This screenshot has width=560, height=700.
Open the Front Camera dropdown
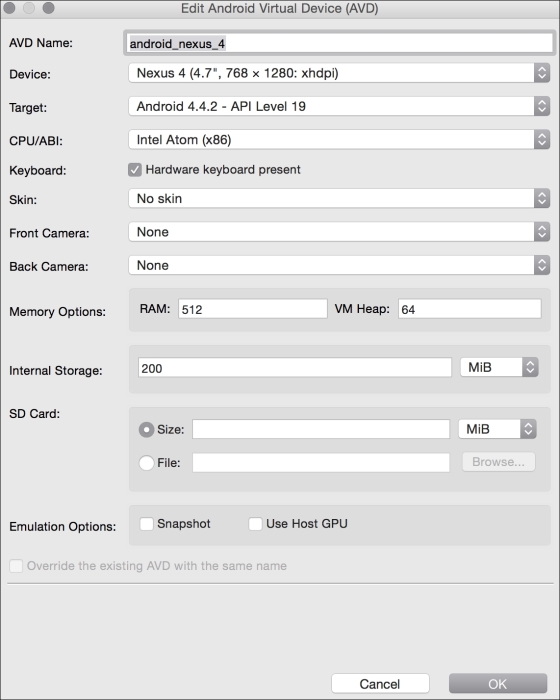339,232
